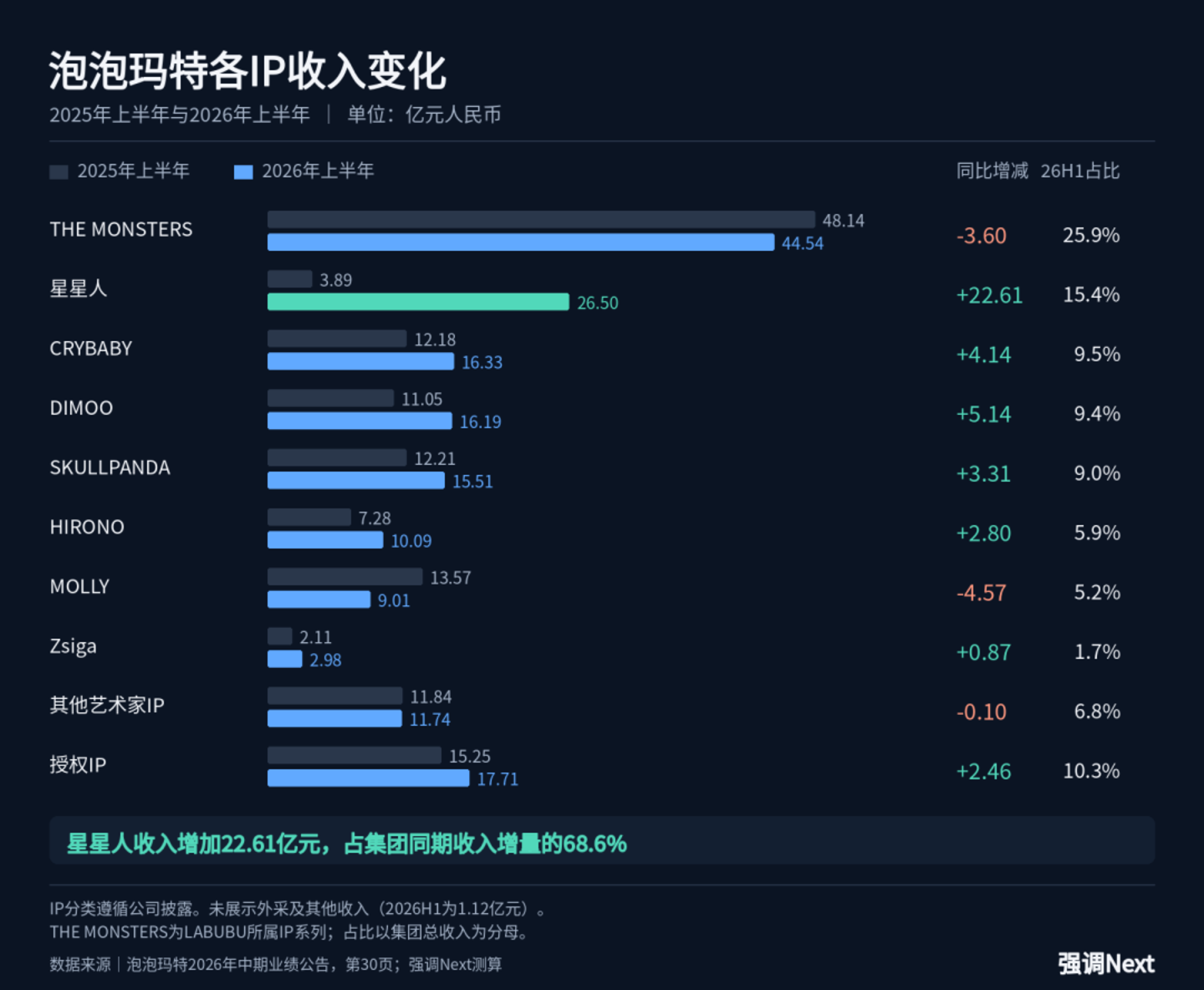The image size is (1204, 990).
Task: Click the share value 25.9%
Action: 1092,236
